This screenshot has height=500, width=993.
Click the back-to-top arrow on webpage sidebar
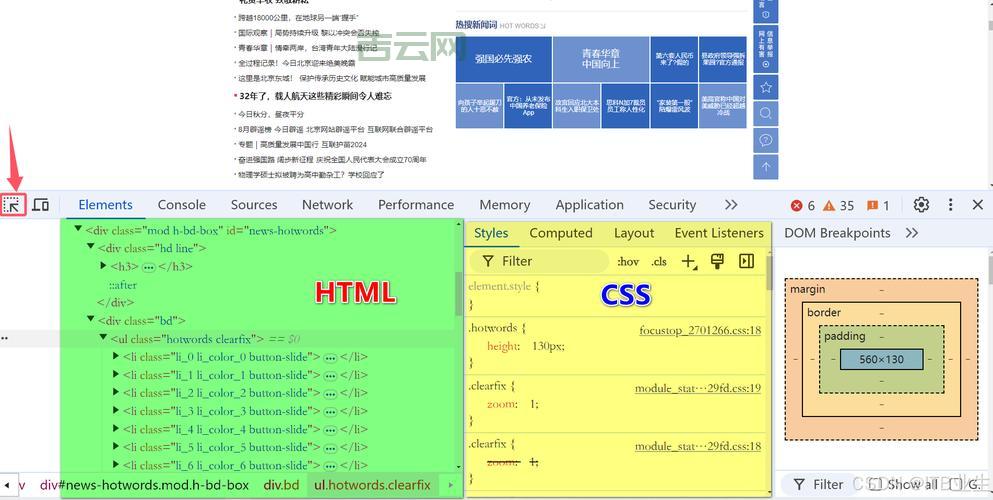[x=766, y=167]
